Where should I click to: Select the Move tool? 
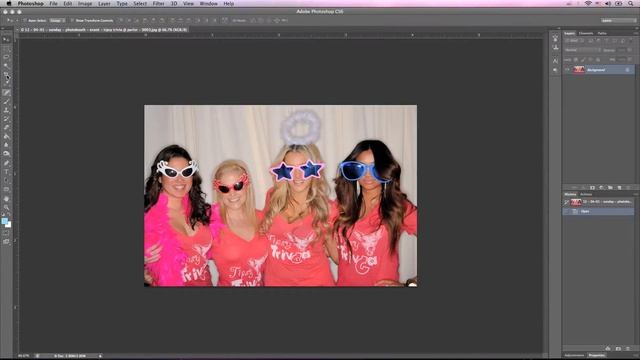[x=6, y=40]
